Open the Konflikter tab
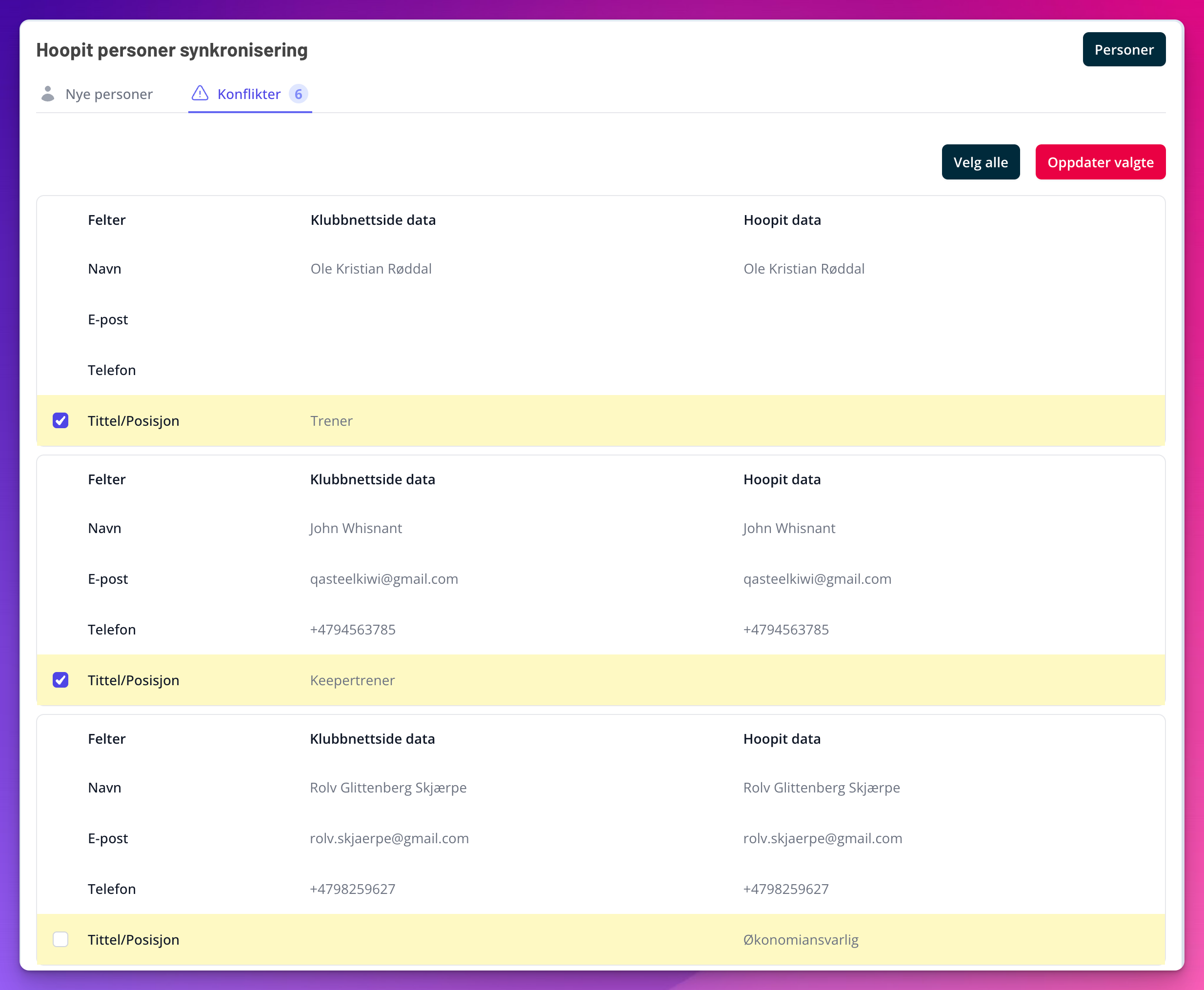This screenshot has width=1204, height=990. [249, 94]
